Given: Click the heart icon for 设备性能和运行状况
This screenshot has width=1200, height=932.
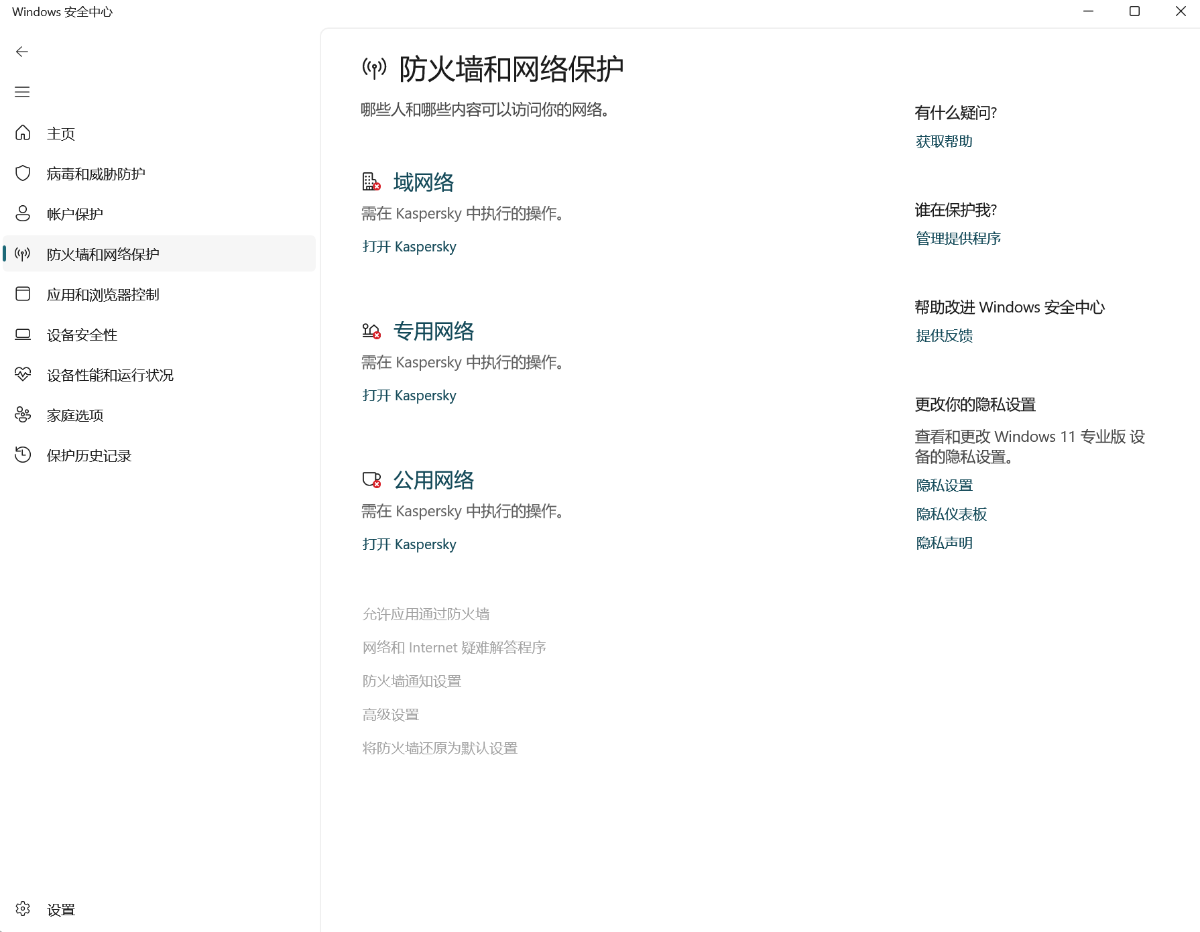Looking at the screenshot, I should click(x=23, y=374).
